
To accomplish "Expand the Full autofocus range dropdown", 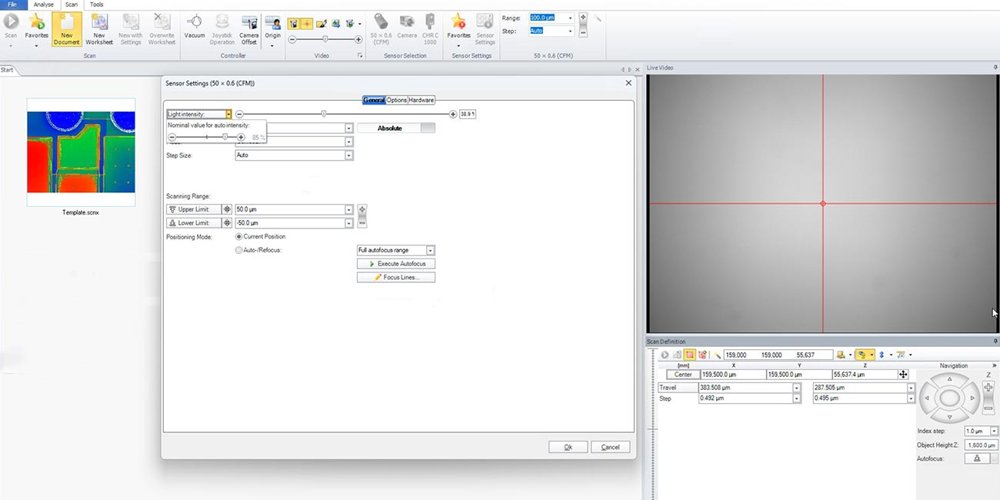I will (430, 251).
